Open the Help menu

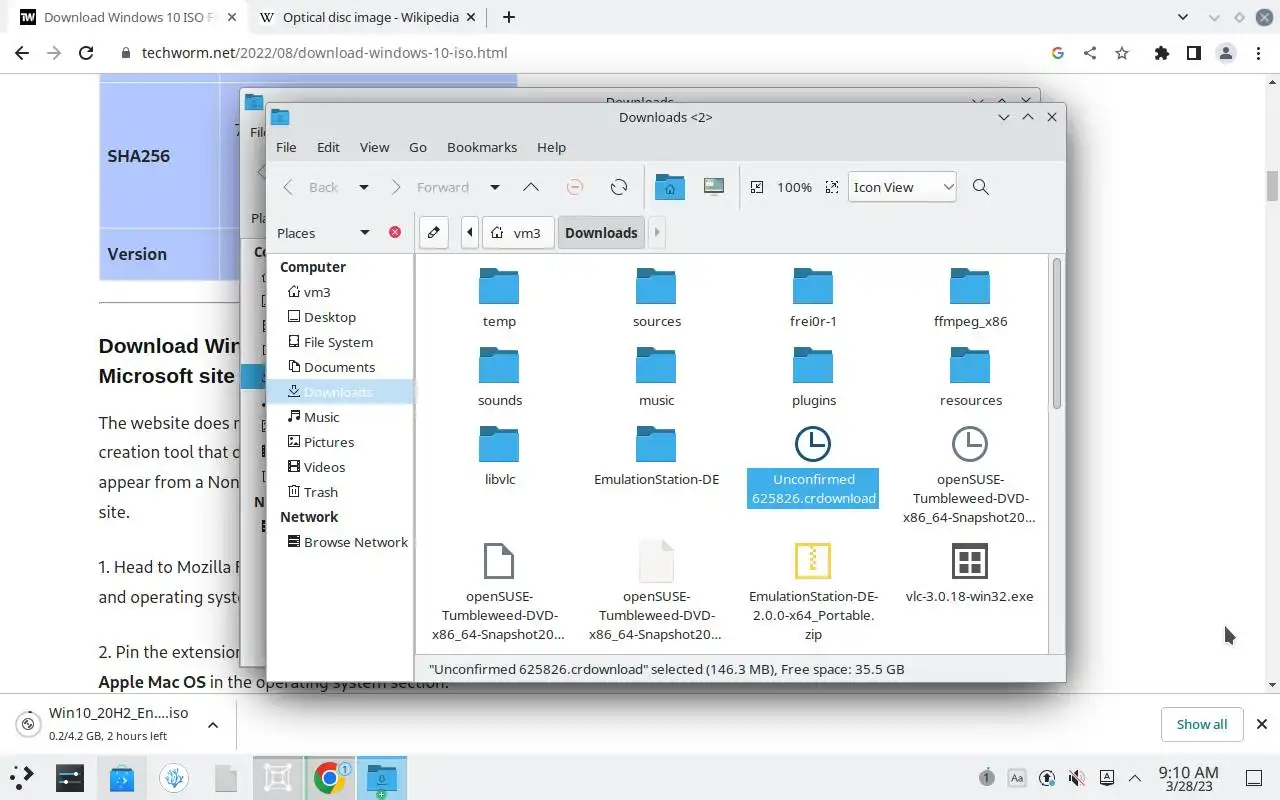[x=551, y=147]
